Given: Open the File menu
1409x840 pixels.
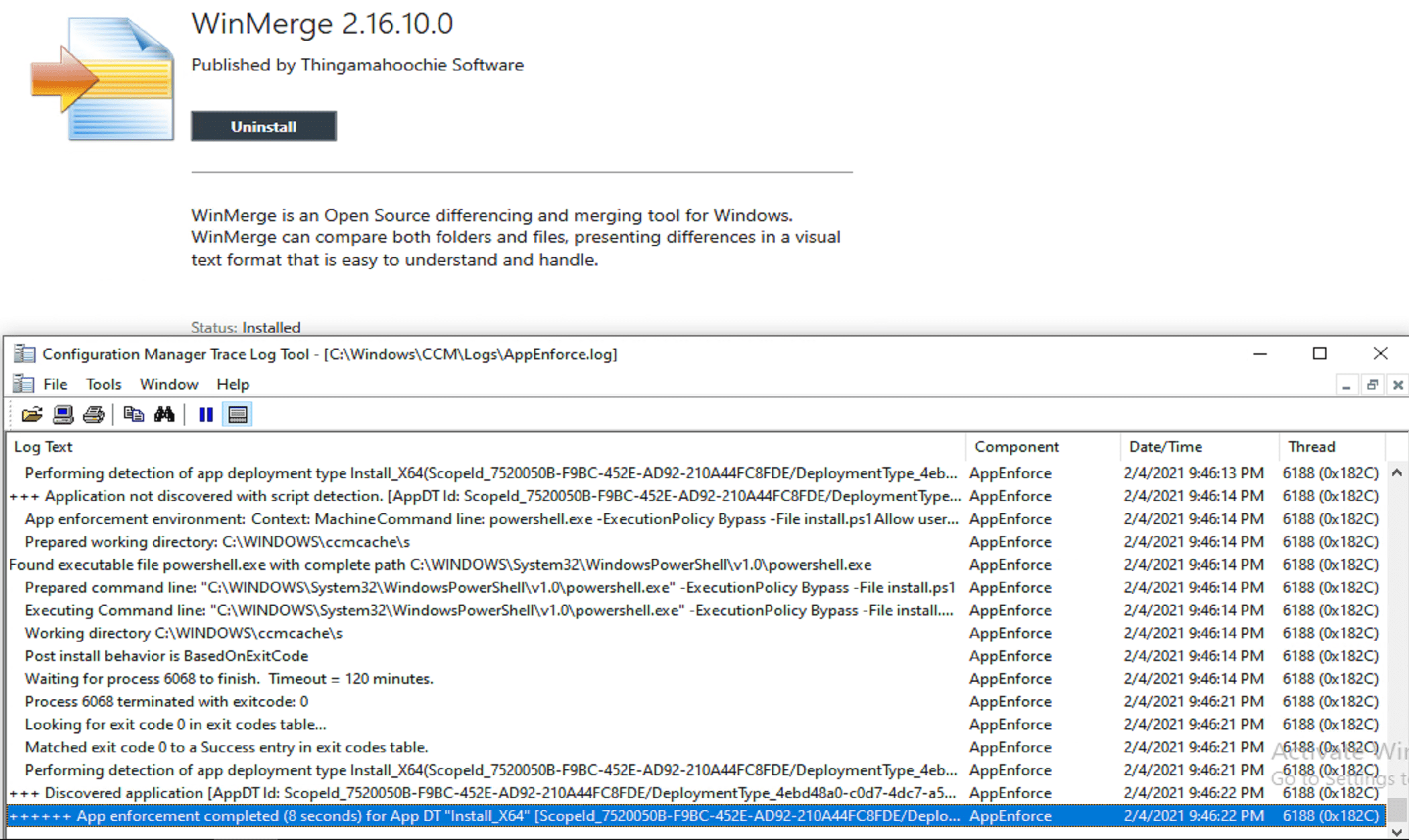Looking at the screenshot, I should 55,384.
